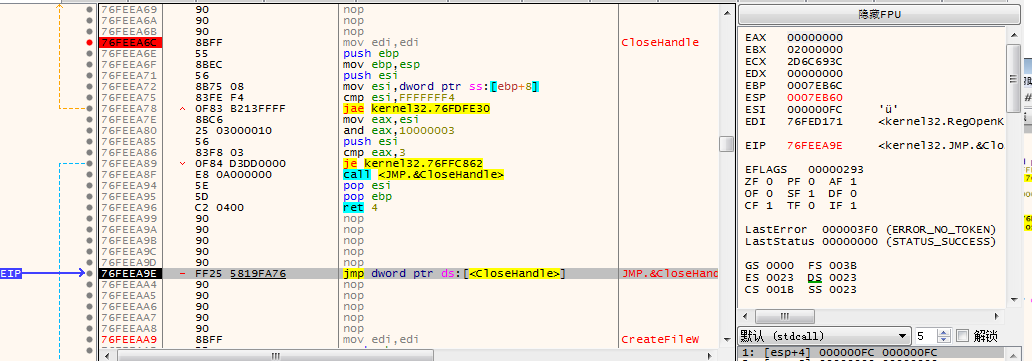Click the TF flag value
The image size is (1032, 361).
pos(812,205)
